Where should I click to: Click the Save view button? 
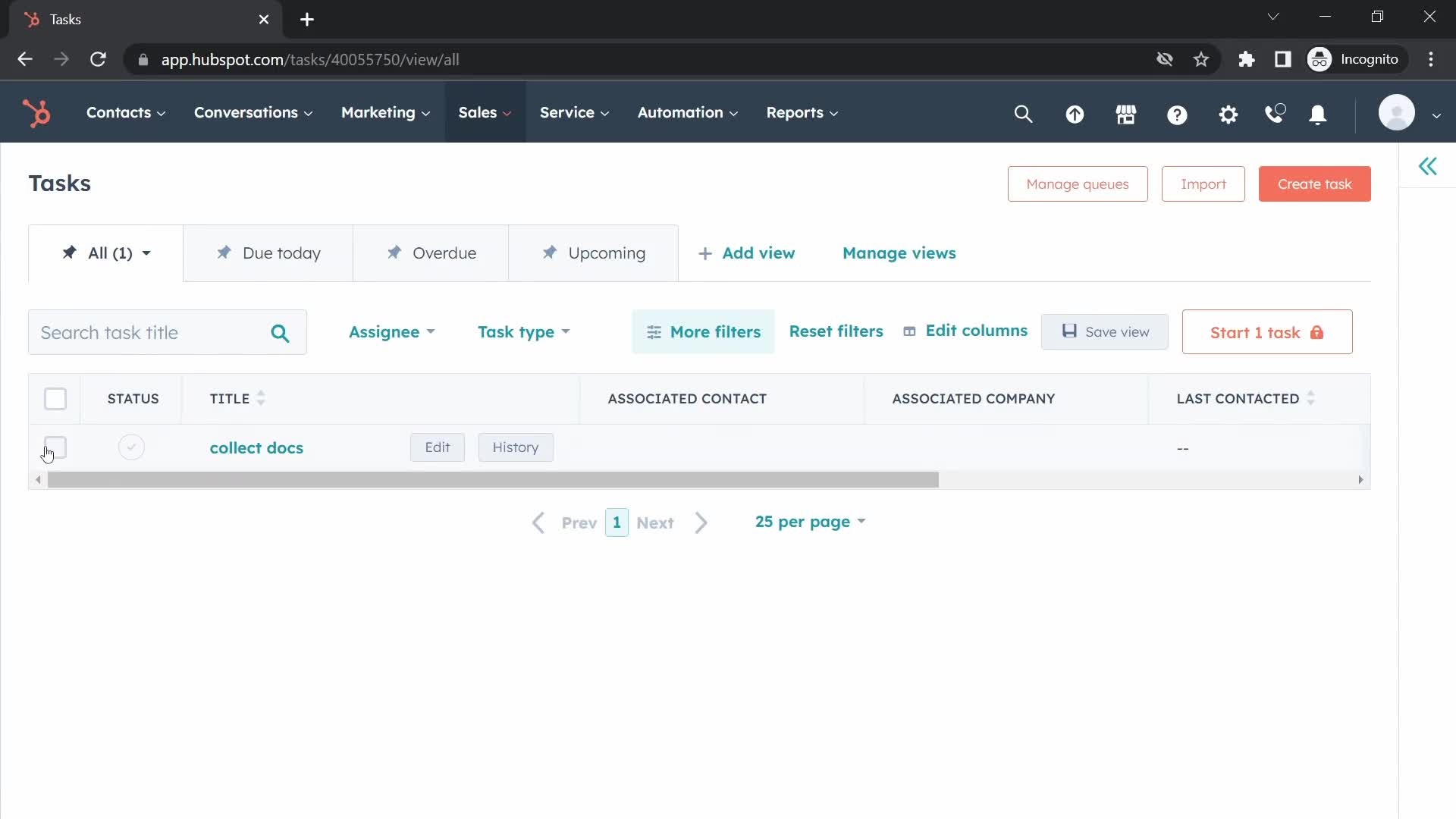coord(1104,331)
